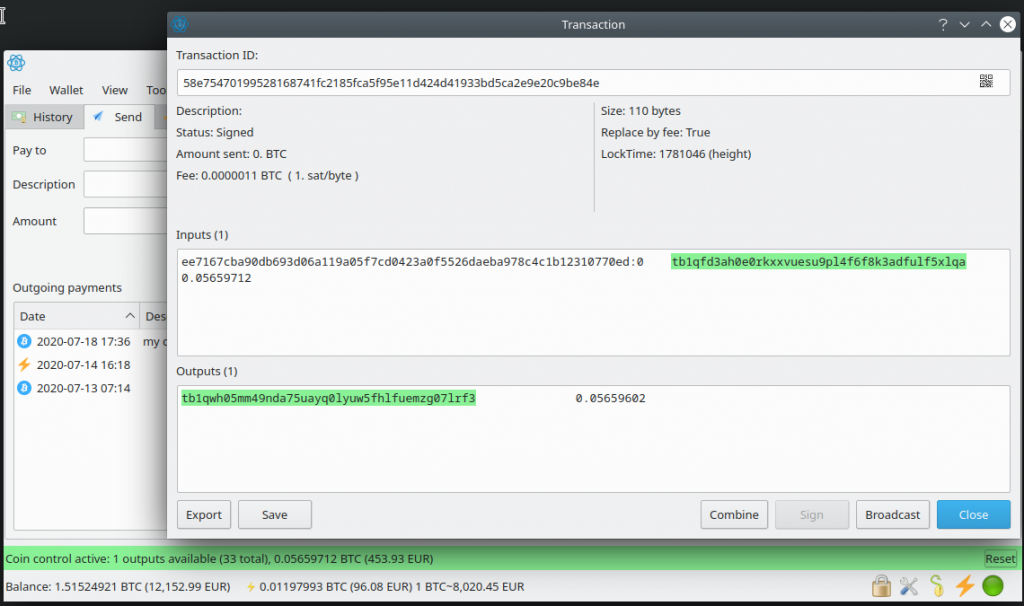1024x606 pixels.
Task: Open preferences tools icon in status bar
Action: point(908,586)
